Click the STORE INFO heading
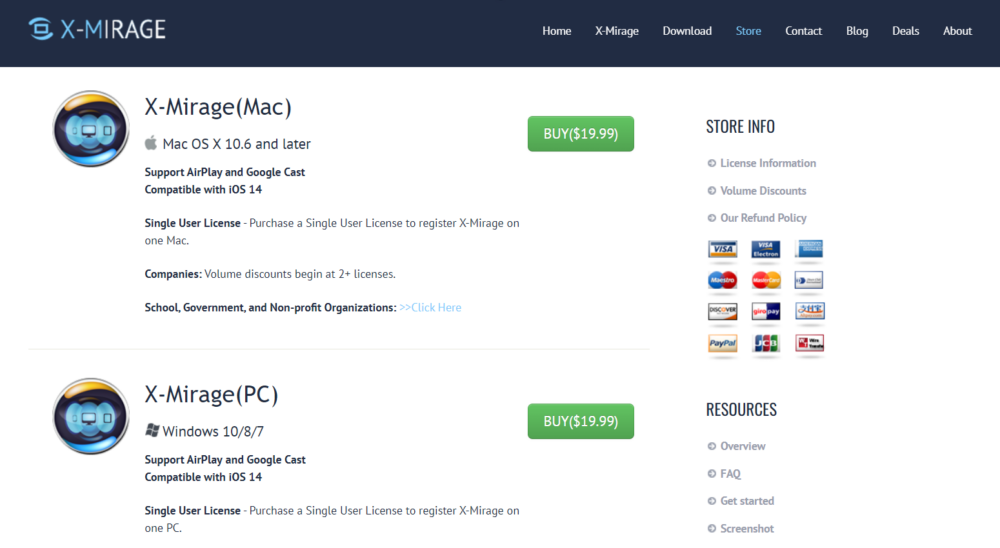This screenshot has height=548, width=1000. coord(740,126)
